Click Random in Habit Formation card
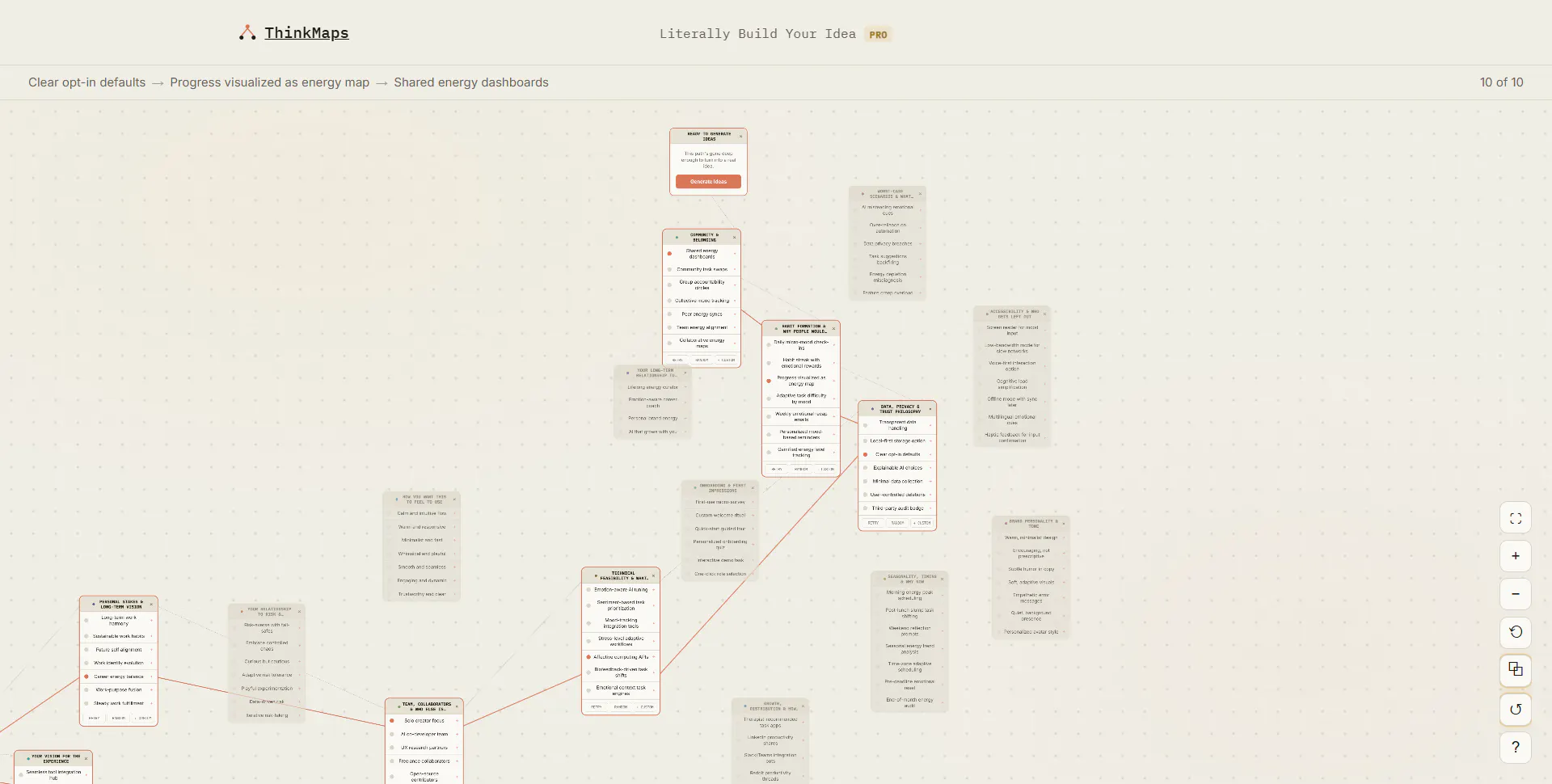The height and width of the screenshot is (784, 1552). tap(801, 469)
